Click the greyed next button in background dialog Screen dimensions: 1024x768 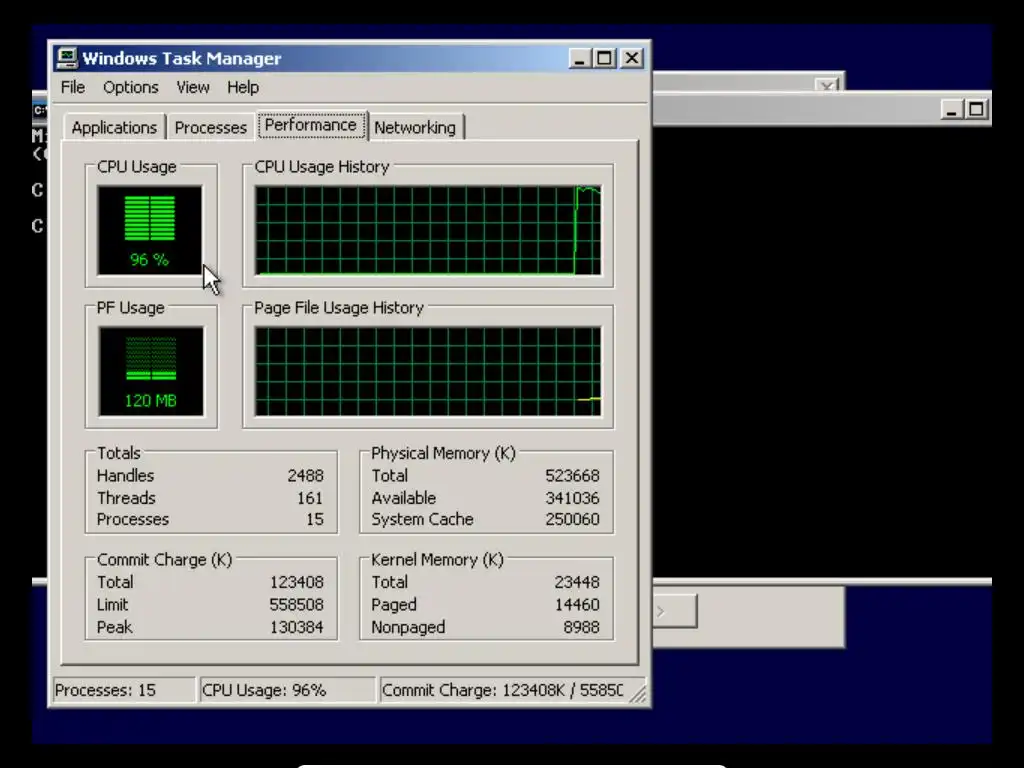pyautogui.click(x=675, y=611)
